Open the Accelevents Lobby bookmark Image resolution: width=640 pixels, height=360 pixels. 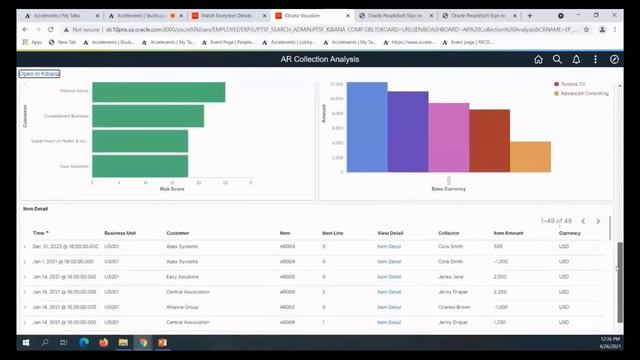pyautogui.click(x=289, y=42)
